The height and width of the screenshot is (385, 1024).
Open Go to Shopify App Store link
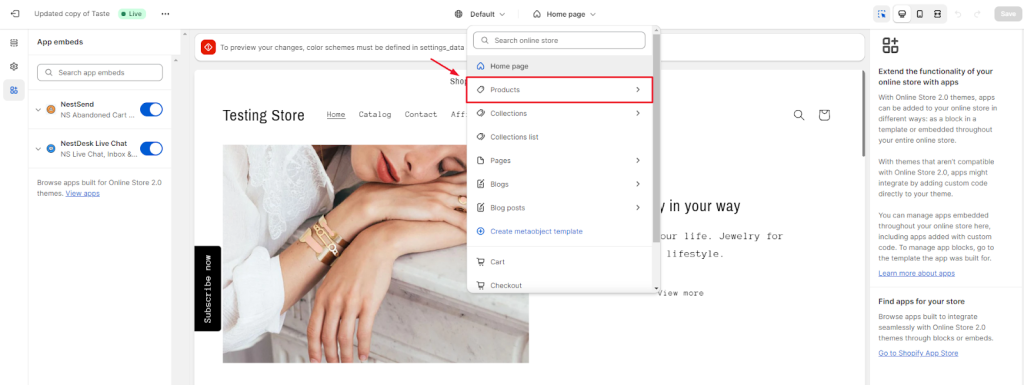pyautogui.click(x=918, y=353)
